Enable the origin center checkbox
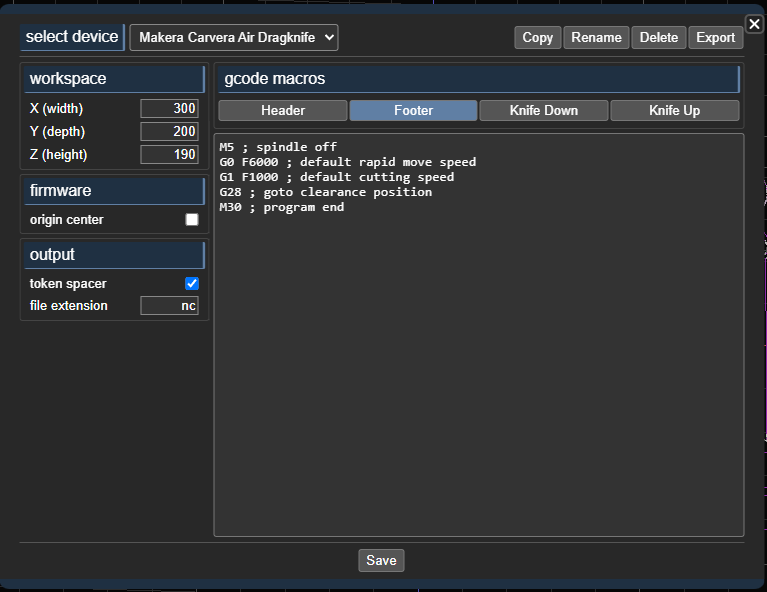767x592 pixels. [192, 220]
